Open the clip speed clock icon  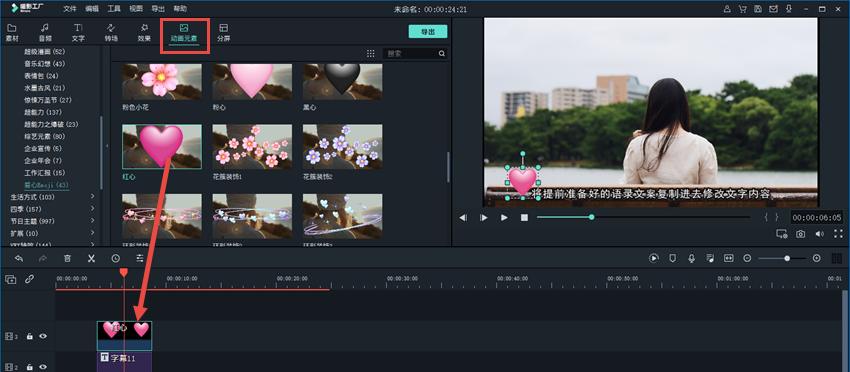(x=115, y=258)
